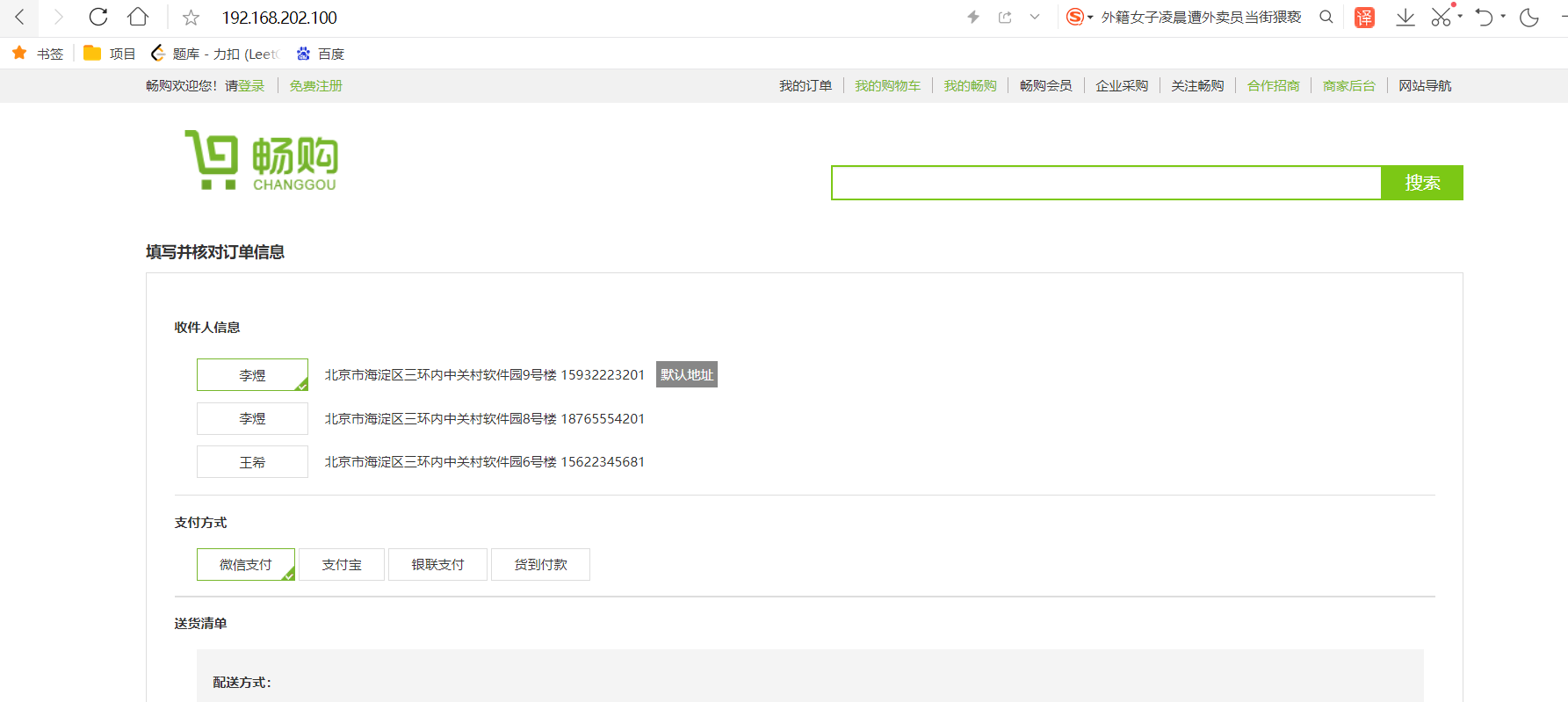Screen dimensions: 1568x702
Task: Open 我的订单 in top navigation
Action: point(806,85)
